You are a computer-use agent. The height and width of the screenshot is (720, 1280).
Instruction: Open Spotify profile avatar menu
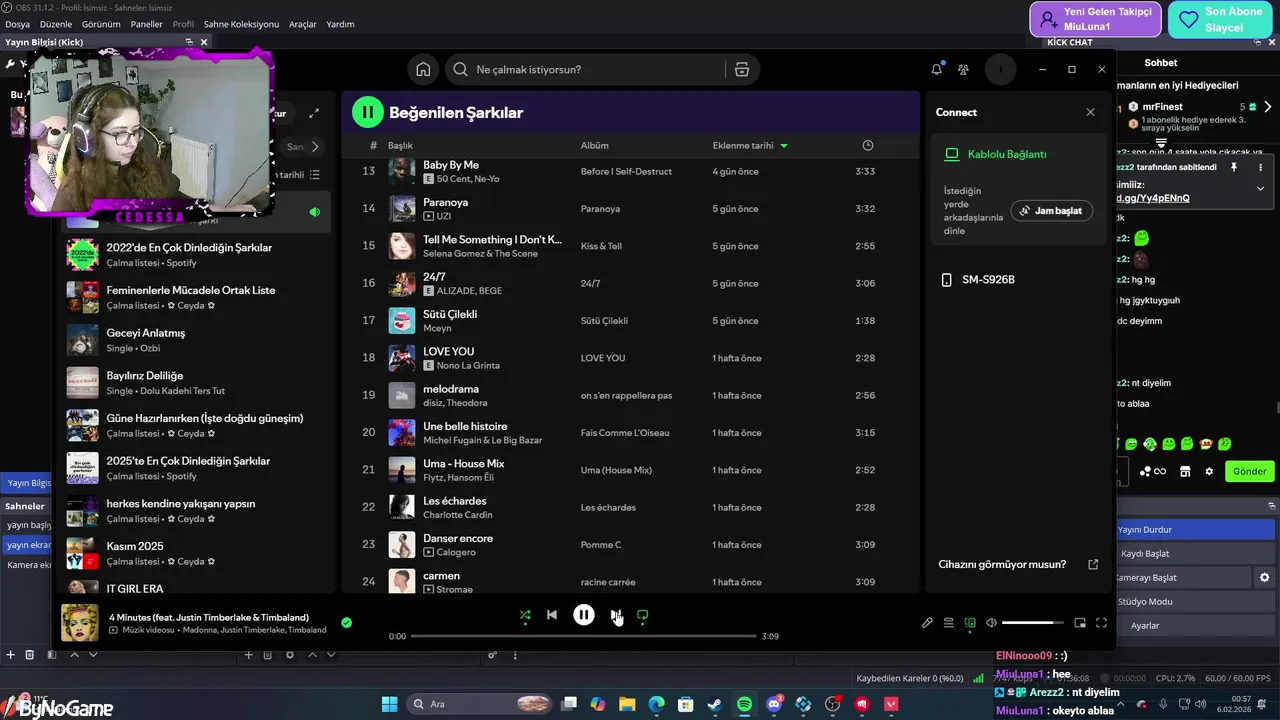[1000, 69]
